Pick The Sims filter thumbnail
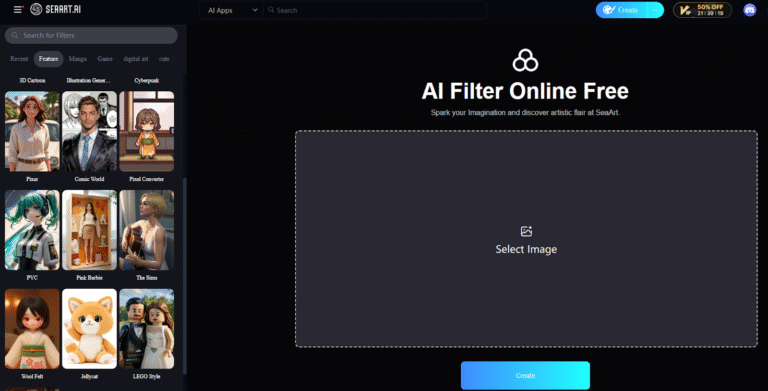Screen dimensions: 768x391 [146, 230]
